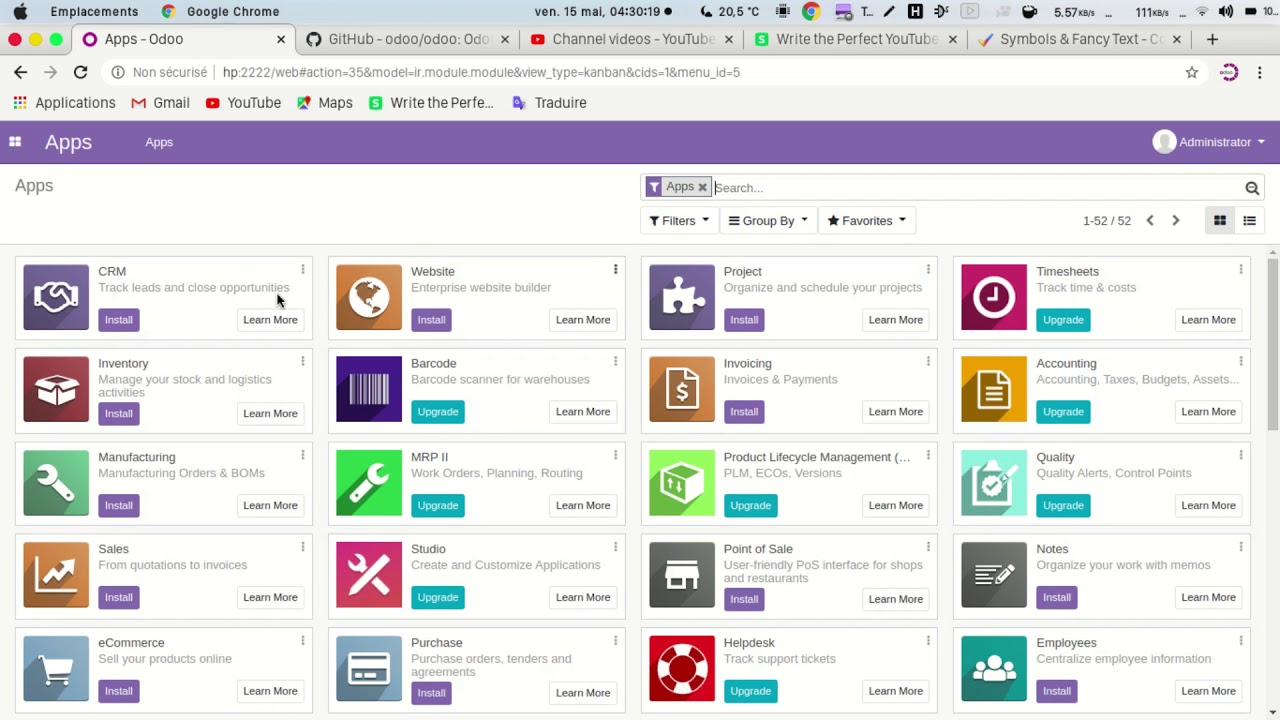Switch to Write the Perfect YouTube tab

856,39
